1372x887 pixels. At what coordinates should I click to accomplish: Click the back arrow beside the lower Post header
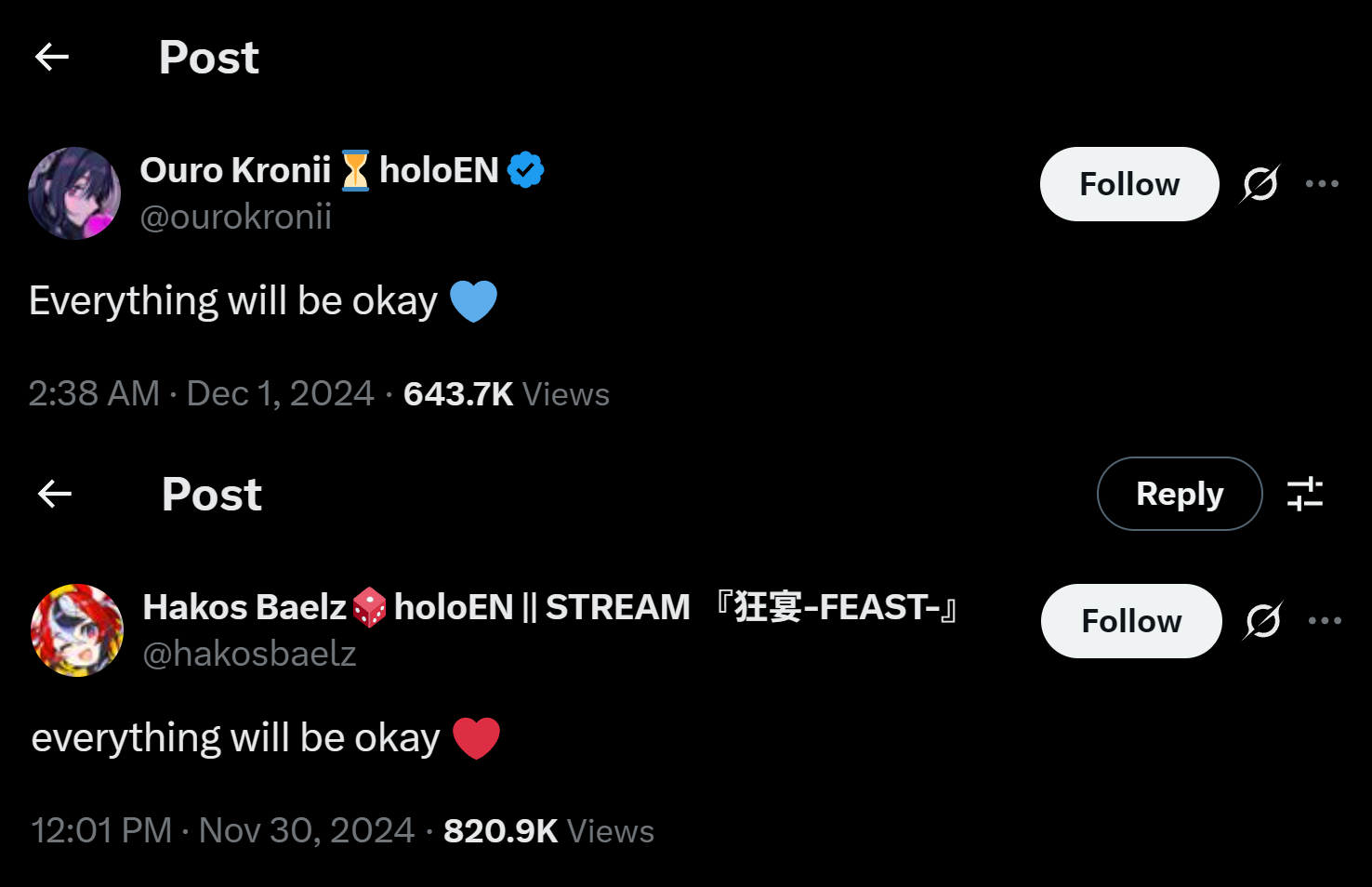point(55,494)
